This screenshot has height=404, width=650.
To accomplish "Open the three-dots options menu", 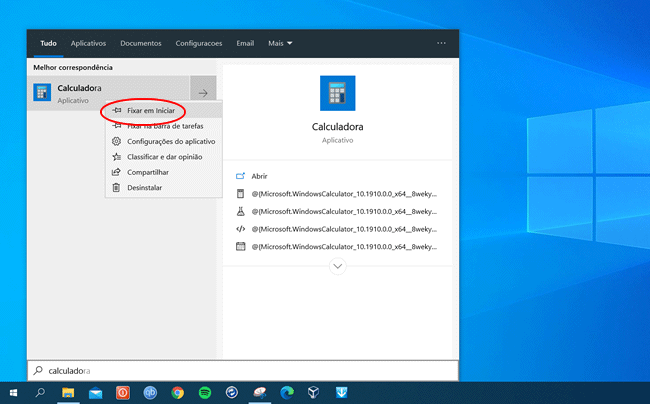I will pyautogui.click(x=441, y=43).
